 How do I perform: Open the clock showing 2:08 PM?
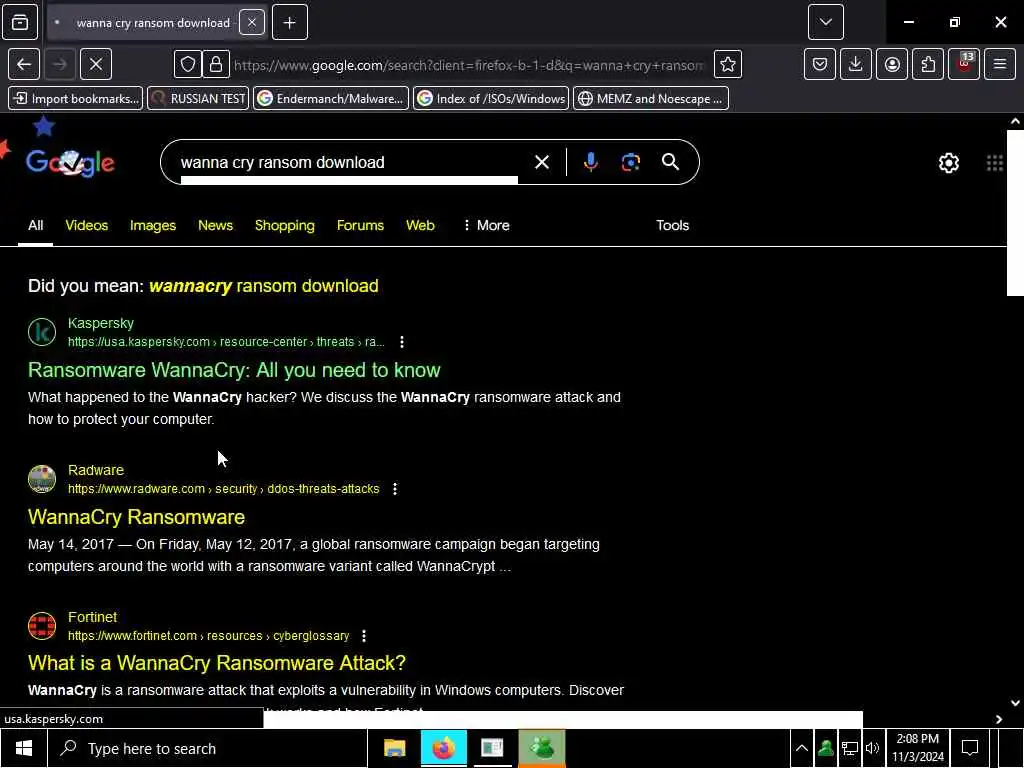[x=918, y=748]
